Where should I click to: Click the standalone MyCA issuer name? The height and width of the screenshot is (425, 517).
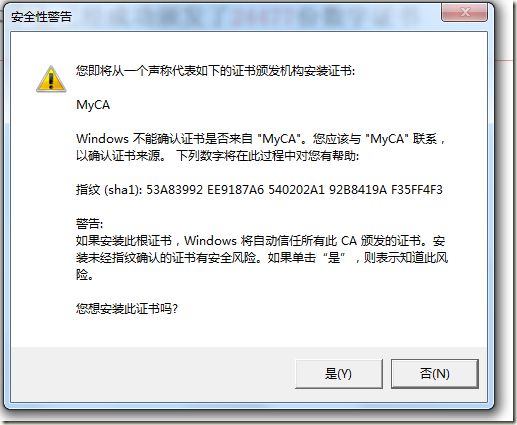tap(93, 105)
